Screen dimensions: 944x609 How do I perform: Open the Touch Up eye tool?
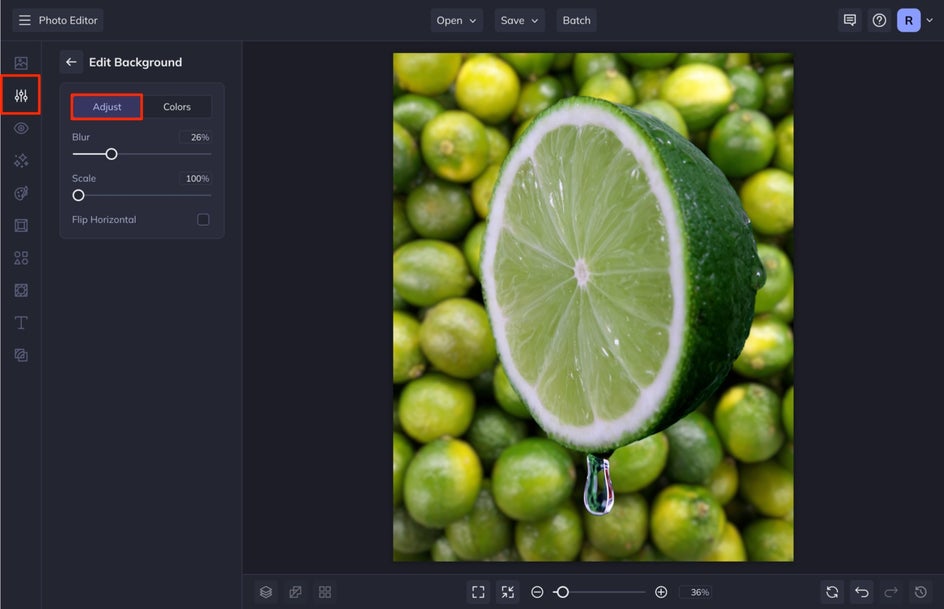pos(21,128)
